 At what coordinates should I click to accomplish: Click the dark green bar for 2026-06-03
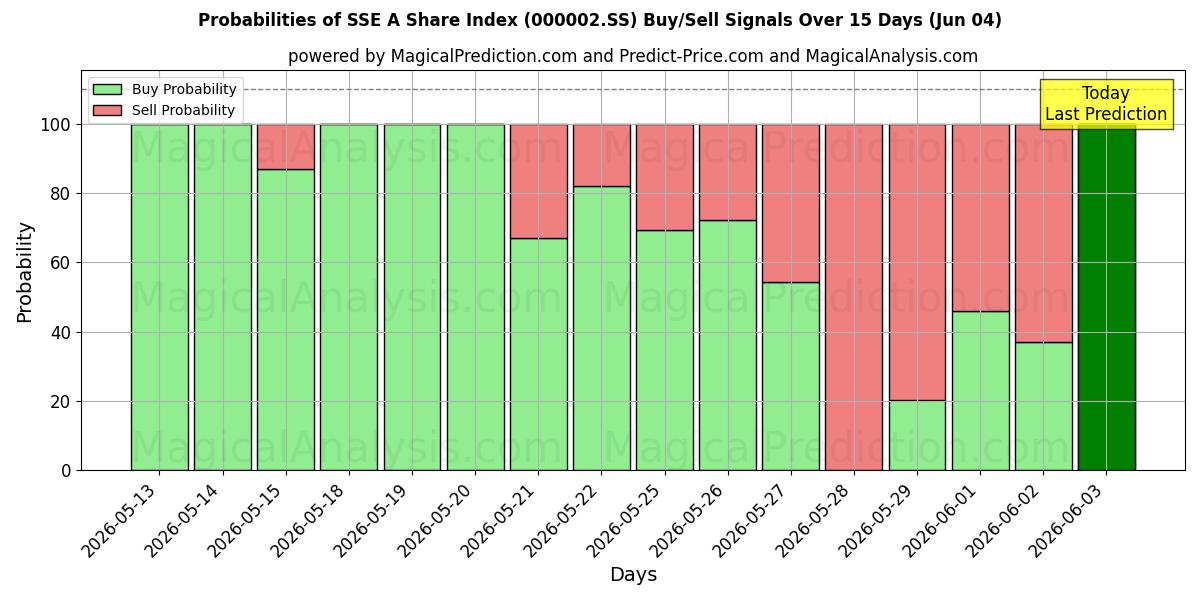1107,297
